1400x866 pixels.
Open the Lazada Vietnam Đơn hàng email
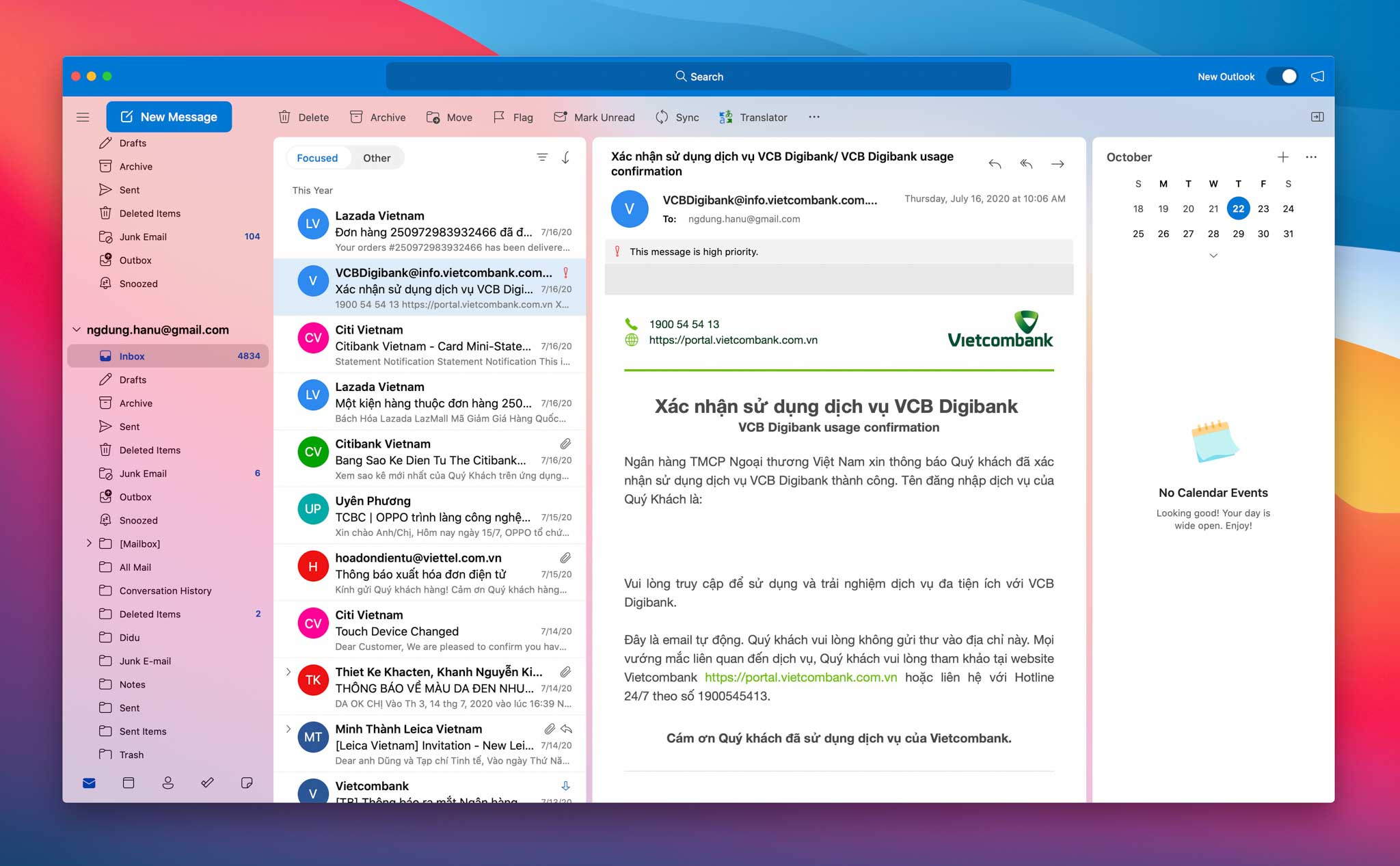[x=430, y=231]
